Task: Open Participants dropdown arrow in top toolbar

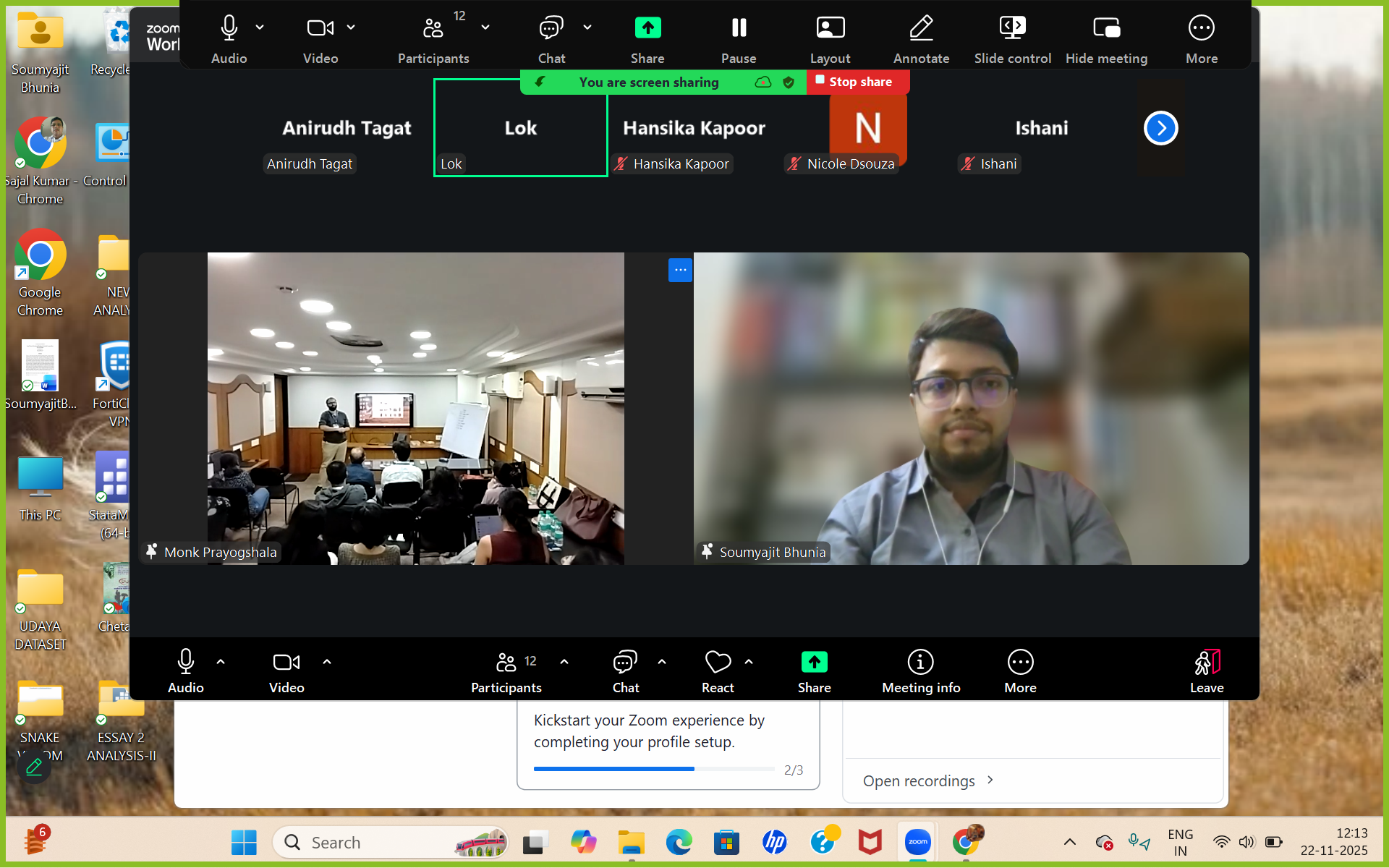Action: (x=485, y=27)
